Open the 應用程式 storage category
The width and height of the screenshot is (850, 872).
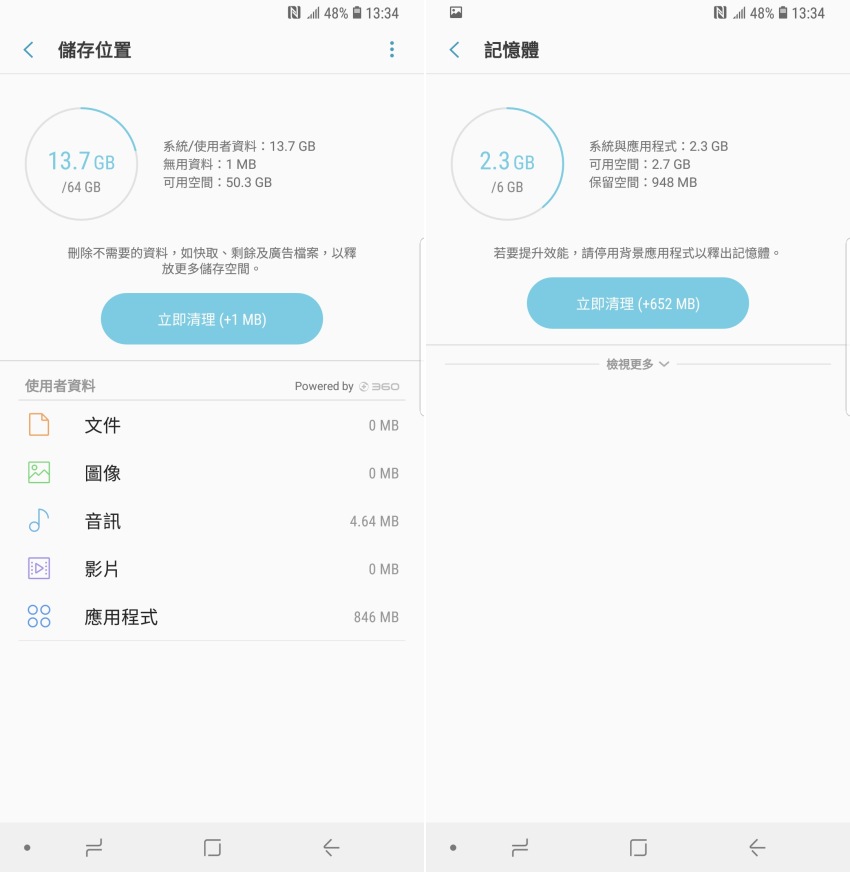click(x=212, y=616)
